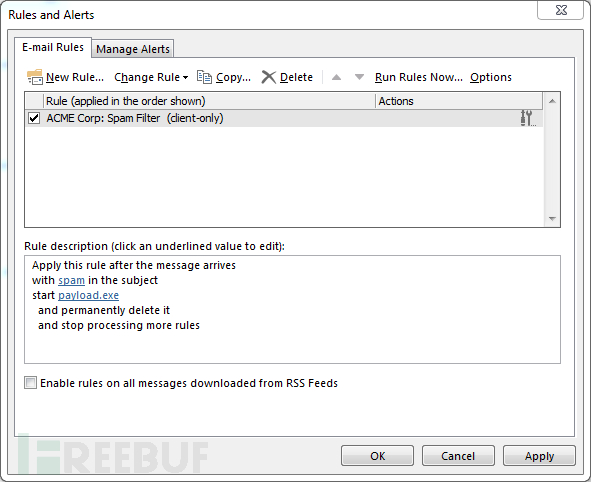Open rule Options

491,77
